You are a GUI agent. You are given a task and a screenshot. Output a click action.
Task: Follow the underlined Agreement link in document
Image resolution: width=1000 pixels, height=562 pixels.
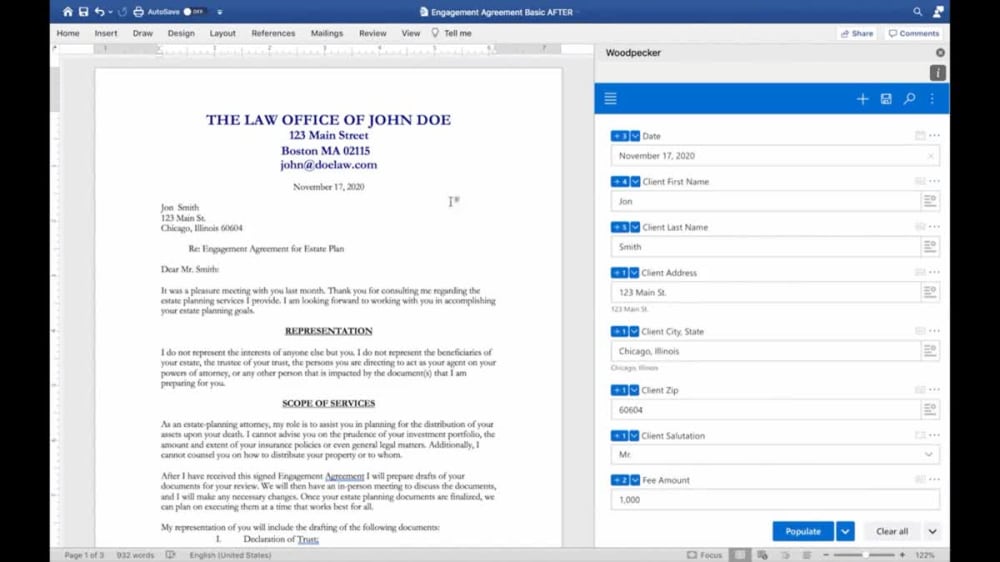point(344,476)
